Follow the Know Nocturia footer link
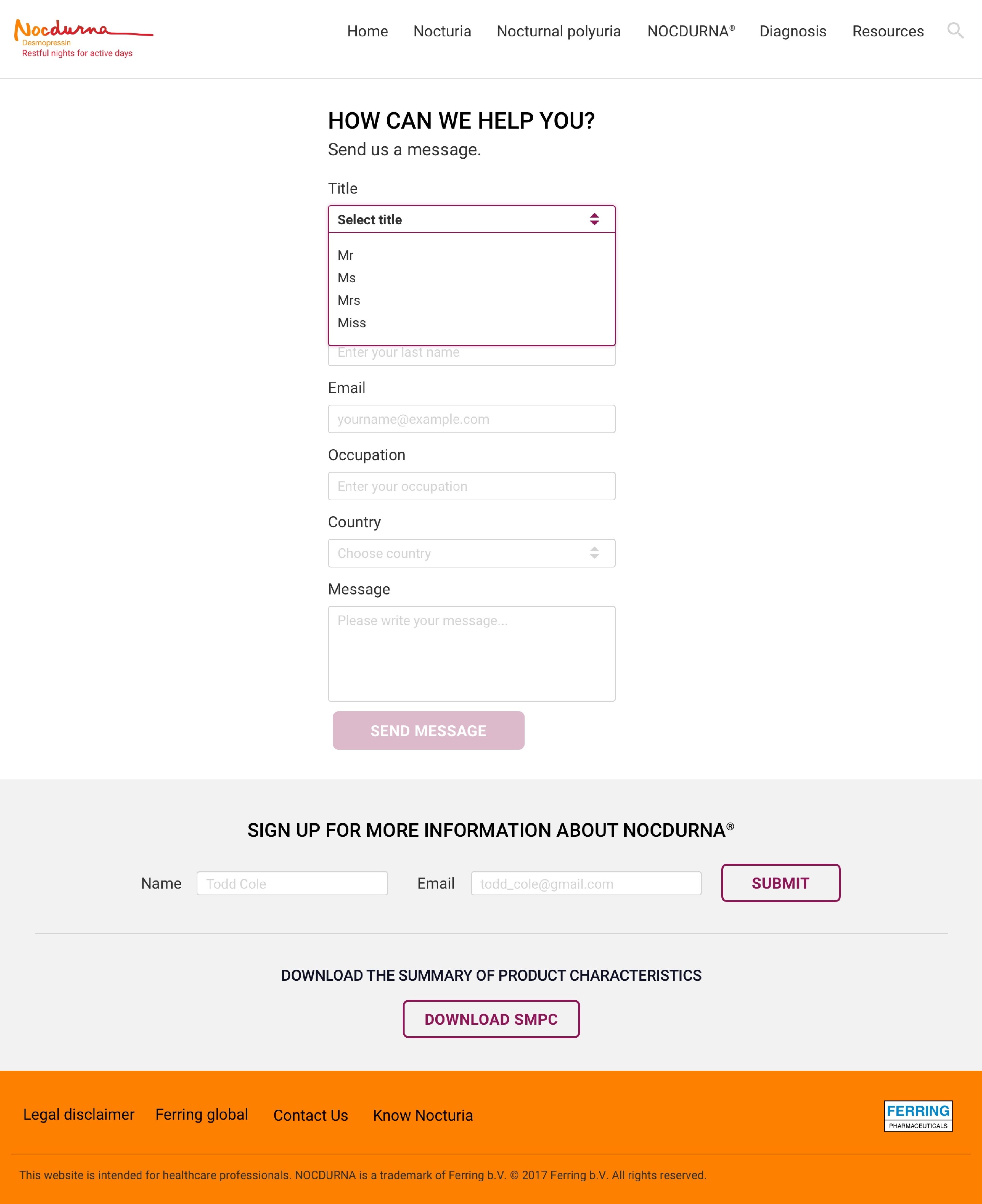The image size is (982, 1204). tap(423, 1115)
